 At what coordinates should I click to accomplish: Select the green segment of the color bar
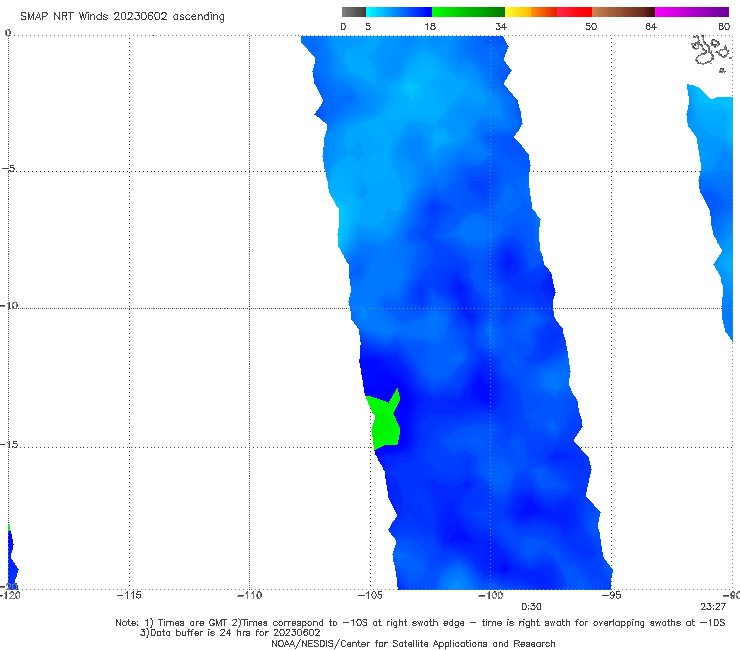468,12
